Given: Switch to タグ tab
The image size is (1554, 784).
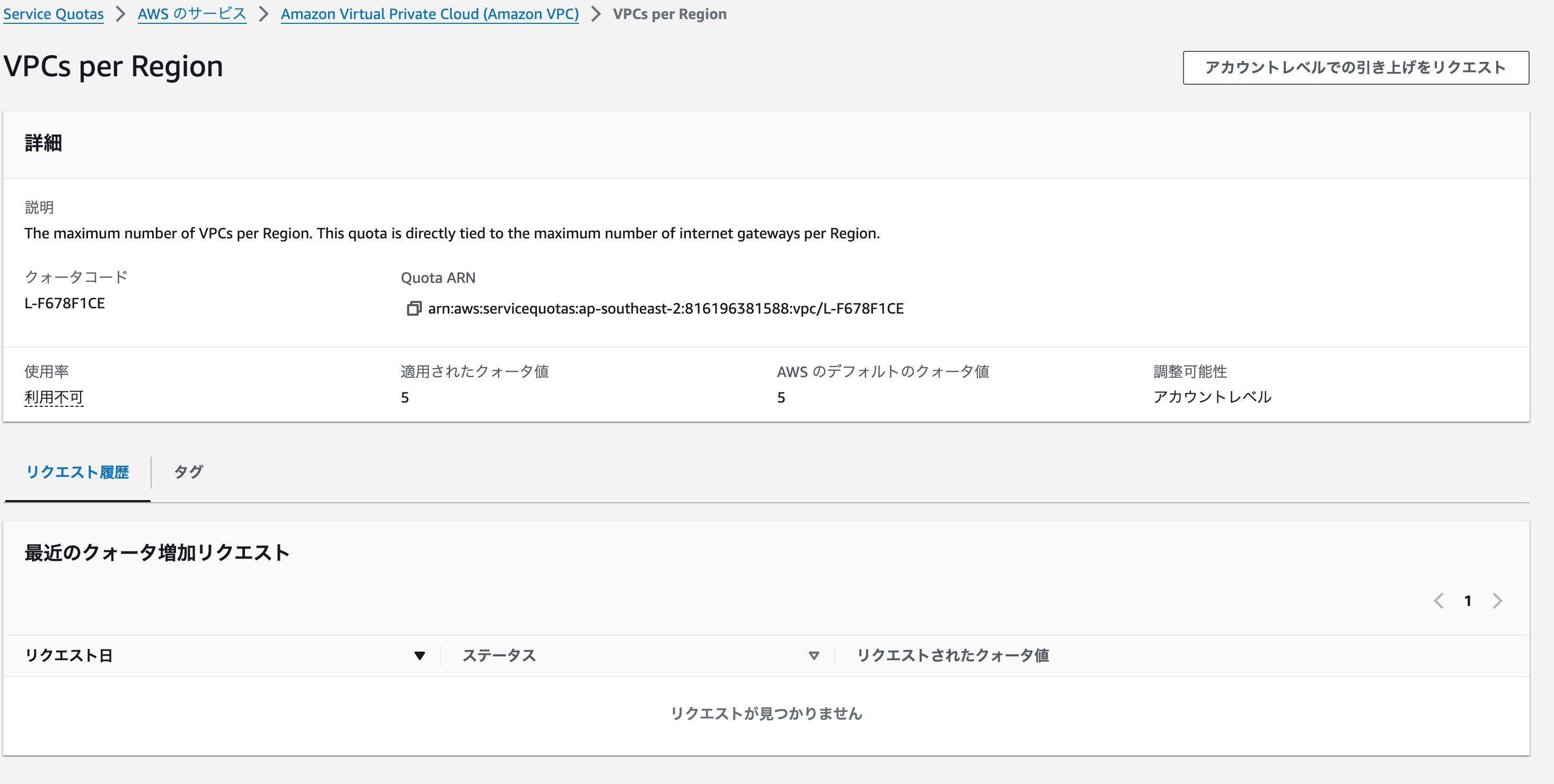Looking at the screenshot, I should [188, 472].
